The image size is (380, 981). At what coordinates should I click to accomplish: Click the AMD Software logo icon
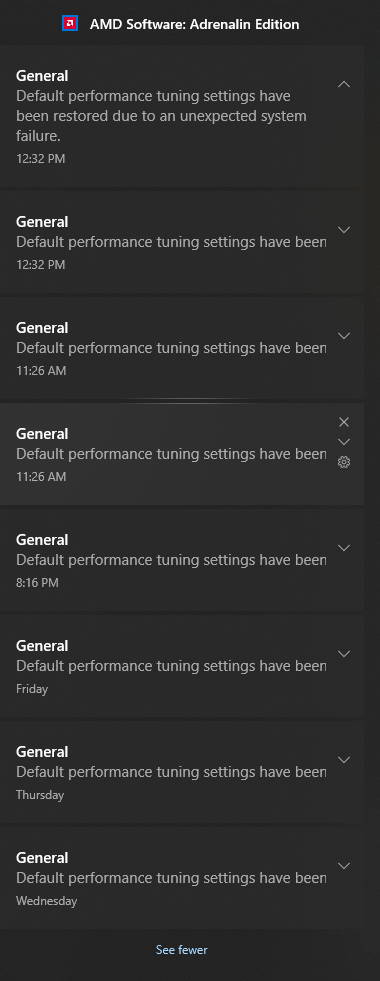(70, 24)
